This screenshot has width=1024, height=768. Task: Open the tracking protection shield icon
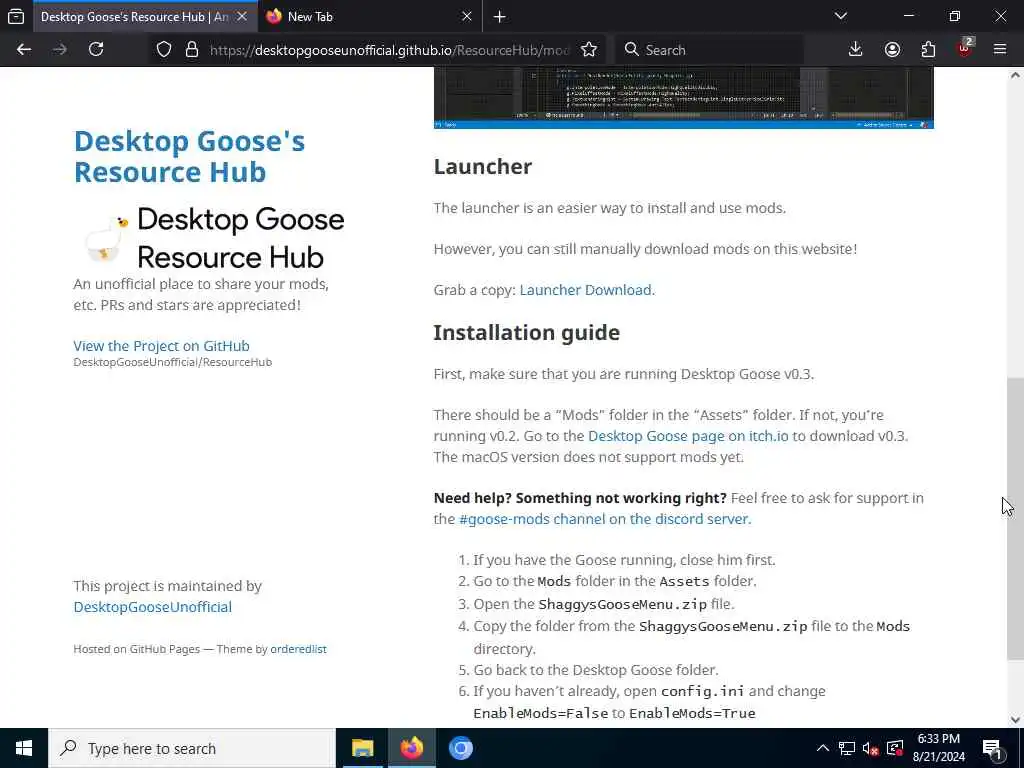(164, 50)
